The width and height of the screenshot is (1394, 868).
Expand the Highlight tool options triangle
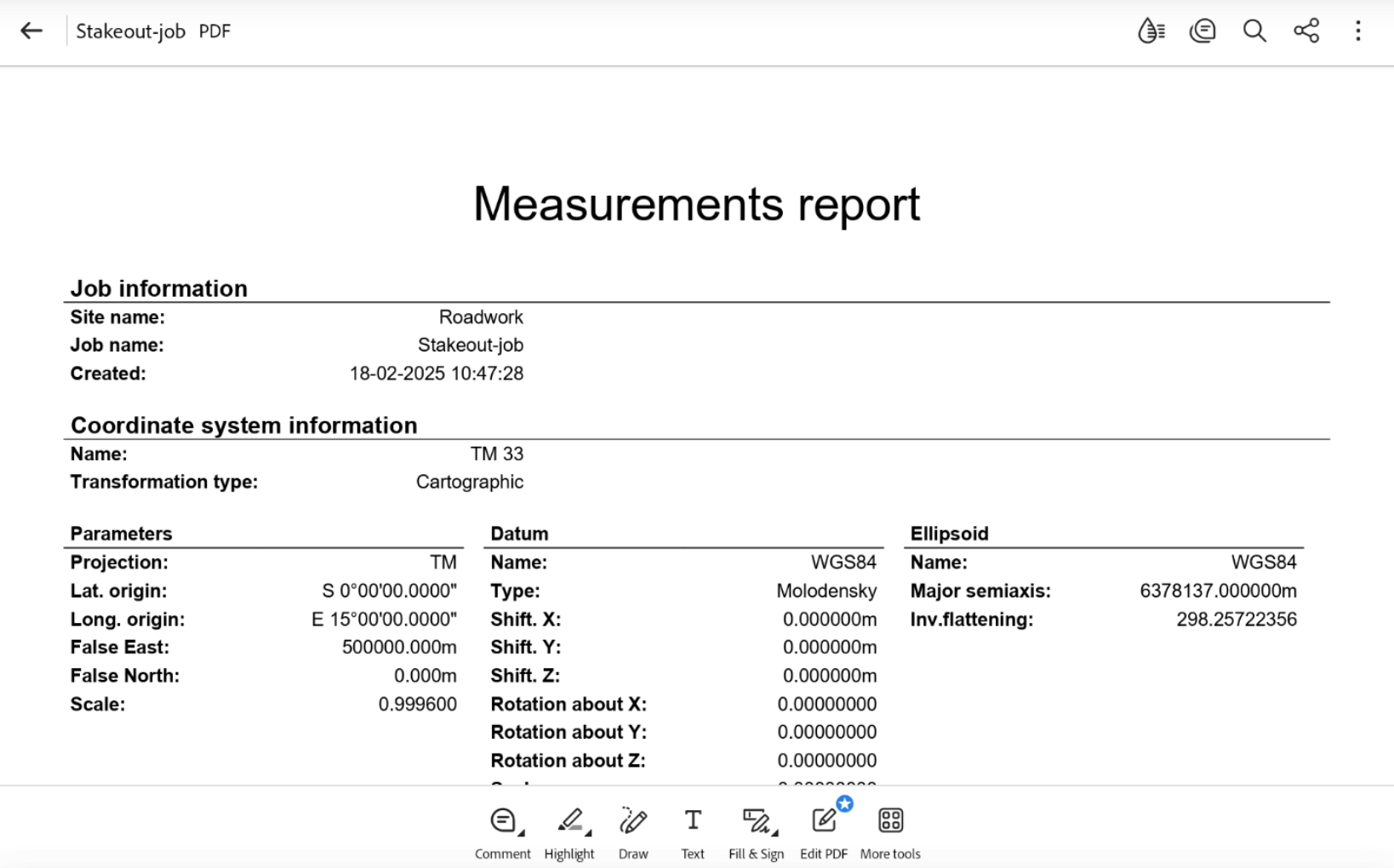[x=588, y=833]
